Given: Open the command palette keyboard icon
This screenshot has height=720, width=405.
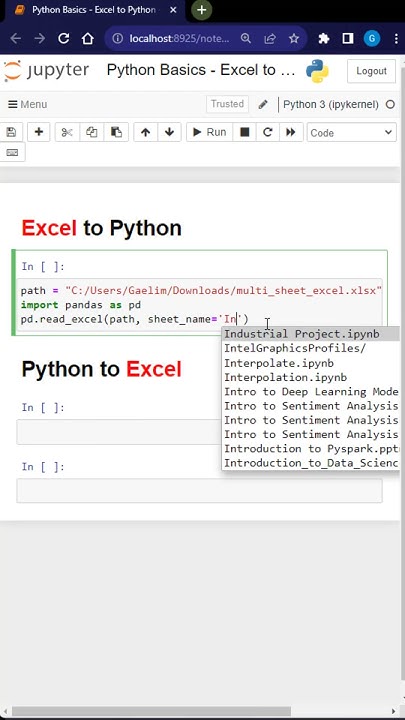Looking at the screenshot, I should 12,152.
